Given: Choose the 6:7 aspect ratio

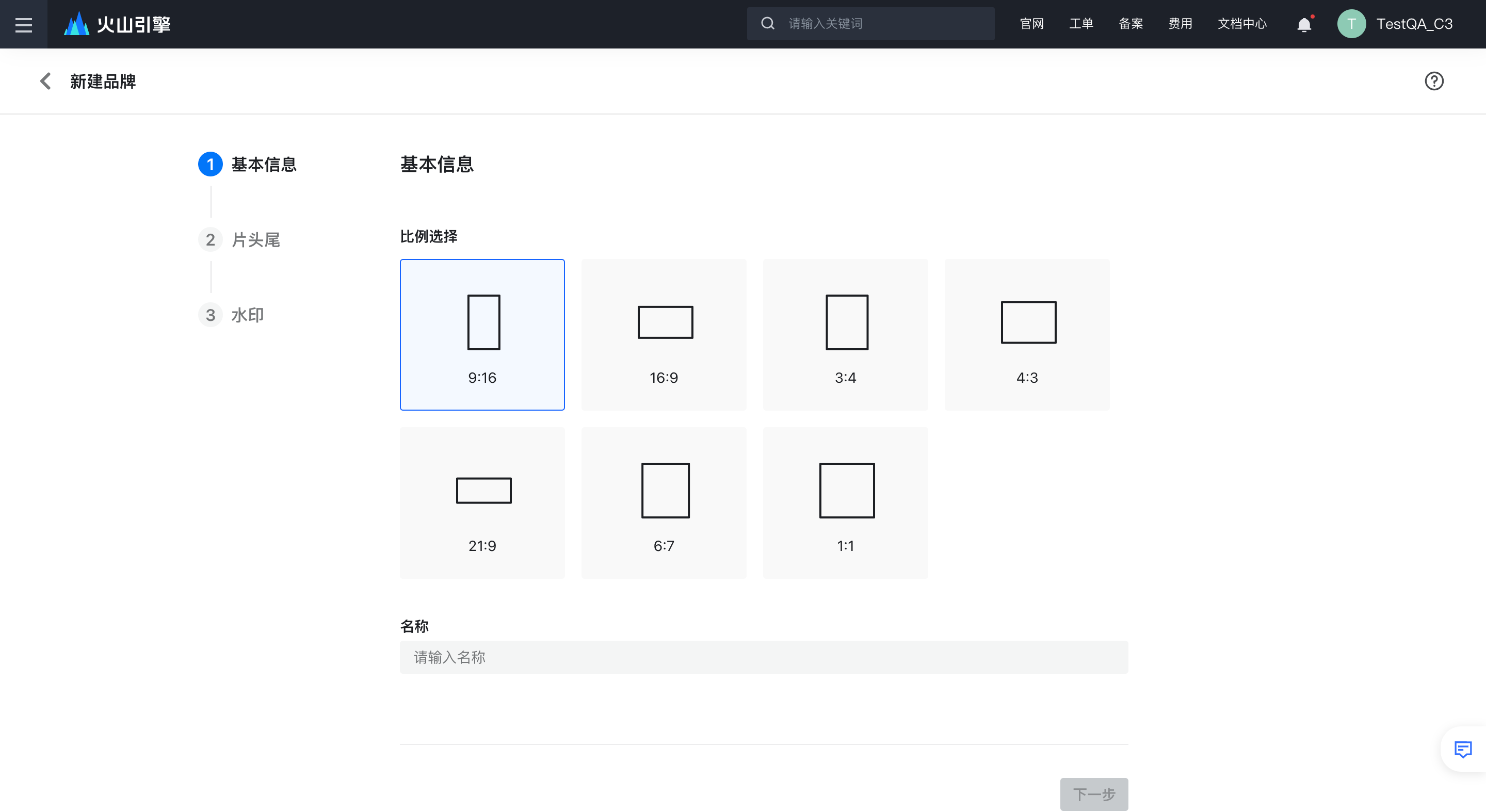Looking at the screenshot, I should tap(664, 503).
